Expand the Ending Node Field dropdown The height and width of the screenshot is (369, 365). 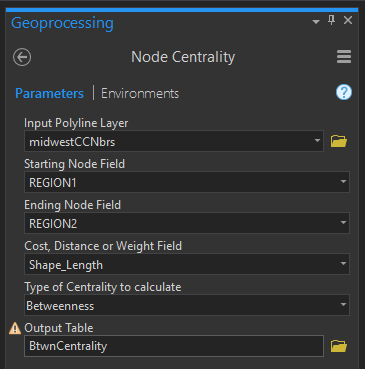tap(343, 223)
